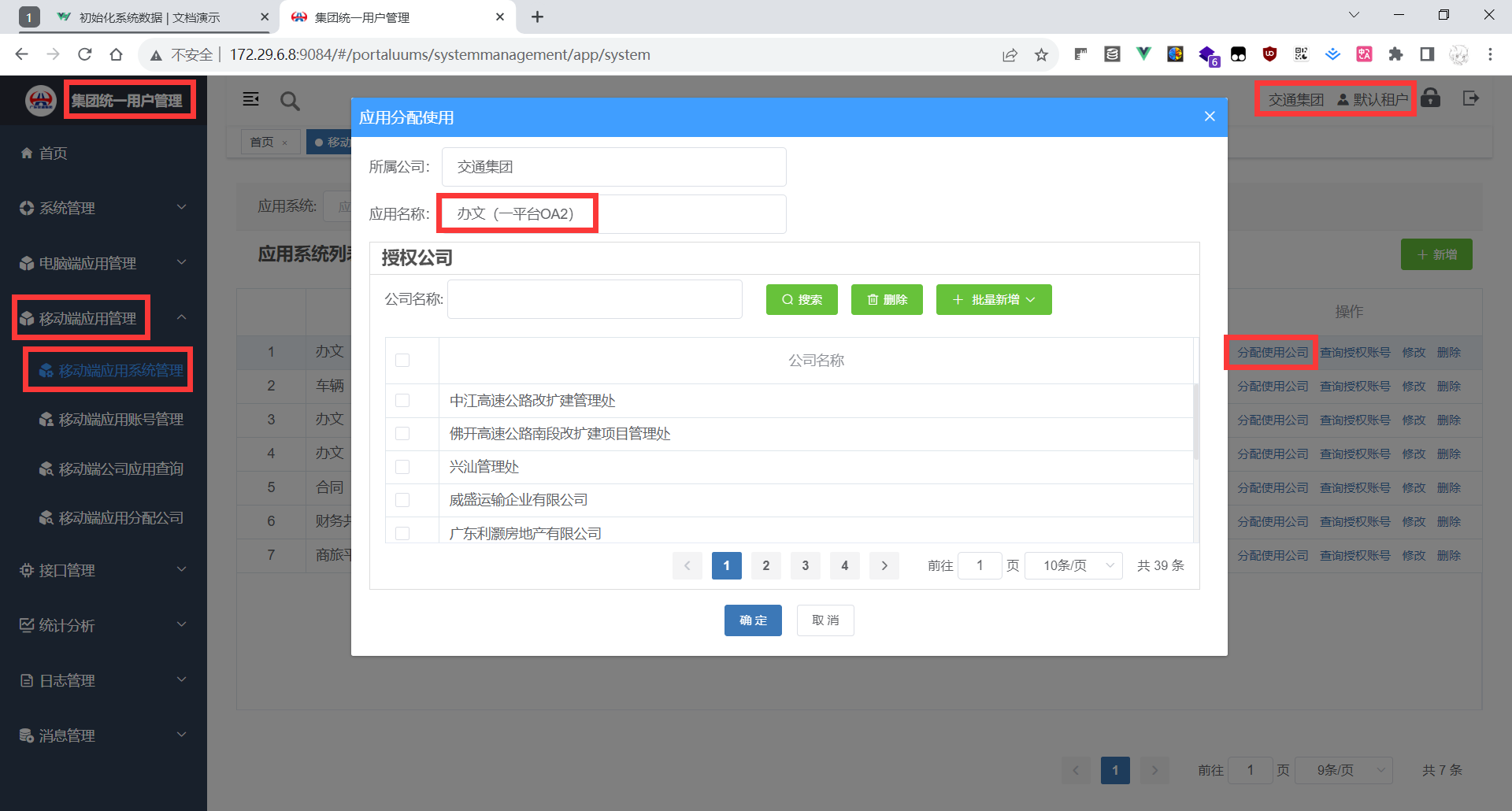Check the 佛开高速公路南段改扩建项目管理处 checkbox

click(402, 434)
